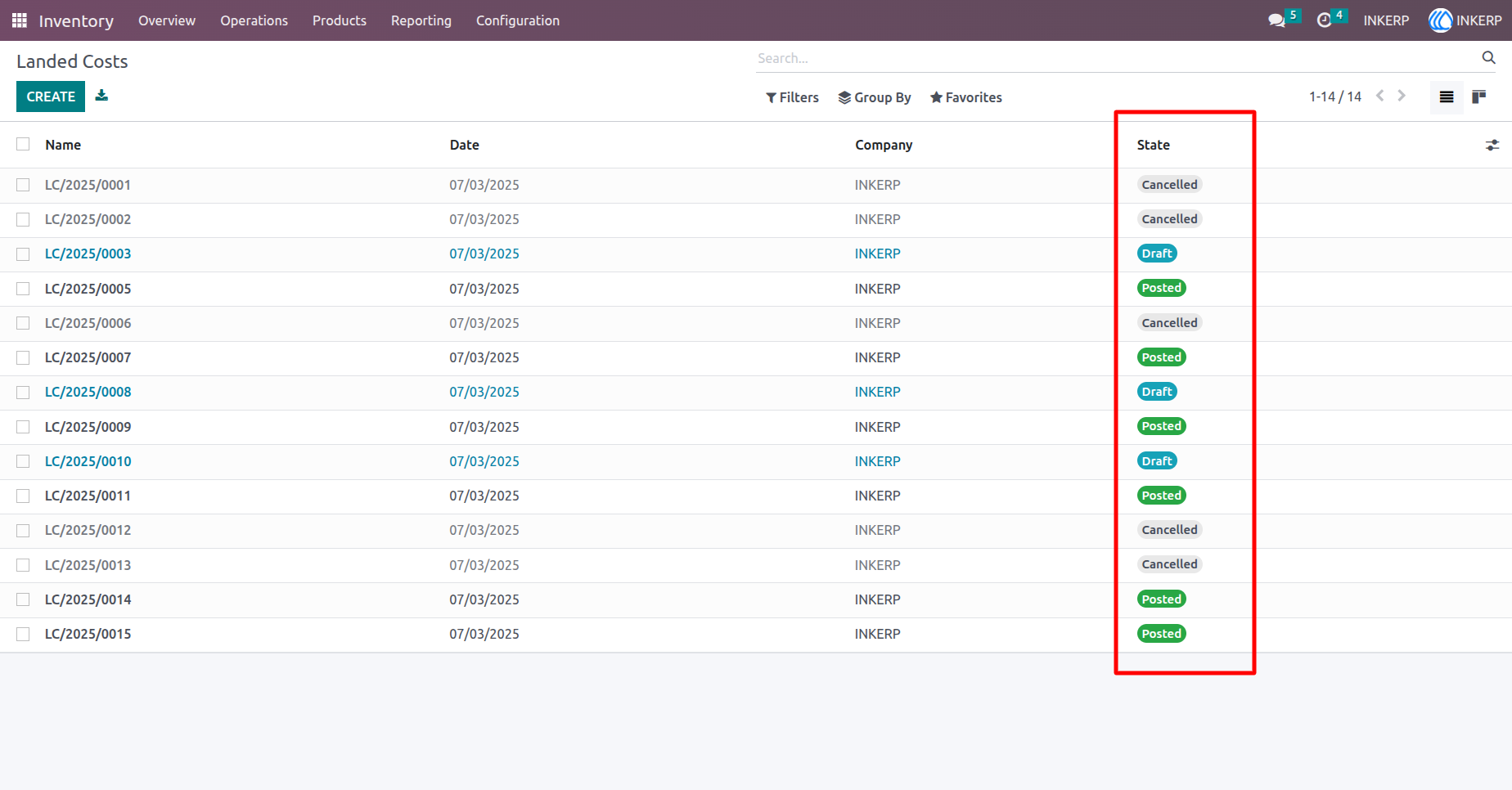The height and width of the screenshot is (790, 1512).
Task: Click the CREATE button
Action: click(51, 97)
